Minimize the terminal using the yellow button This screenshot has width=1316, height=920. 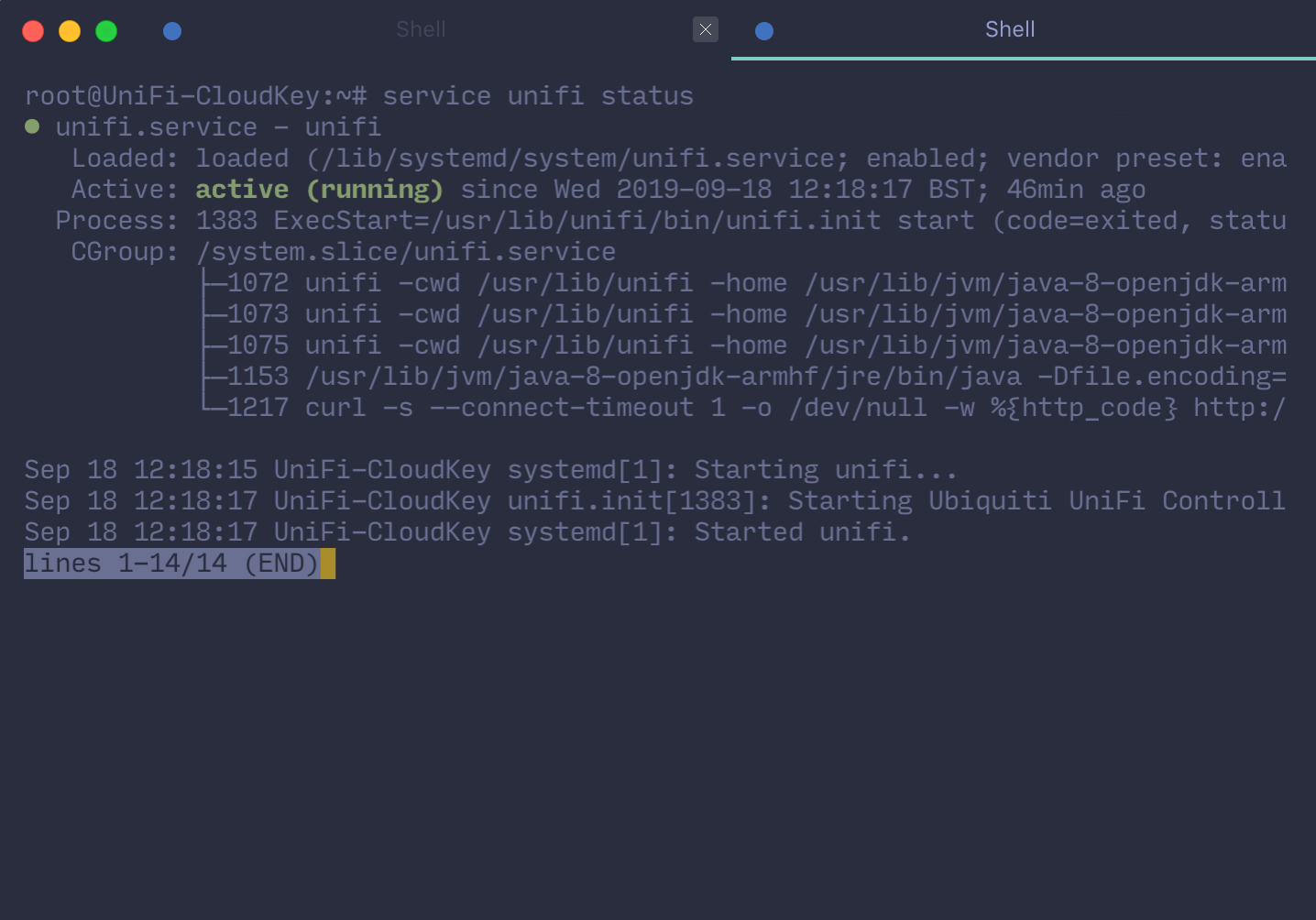(x=70, y=31)
